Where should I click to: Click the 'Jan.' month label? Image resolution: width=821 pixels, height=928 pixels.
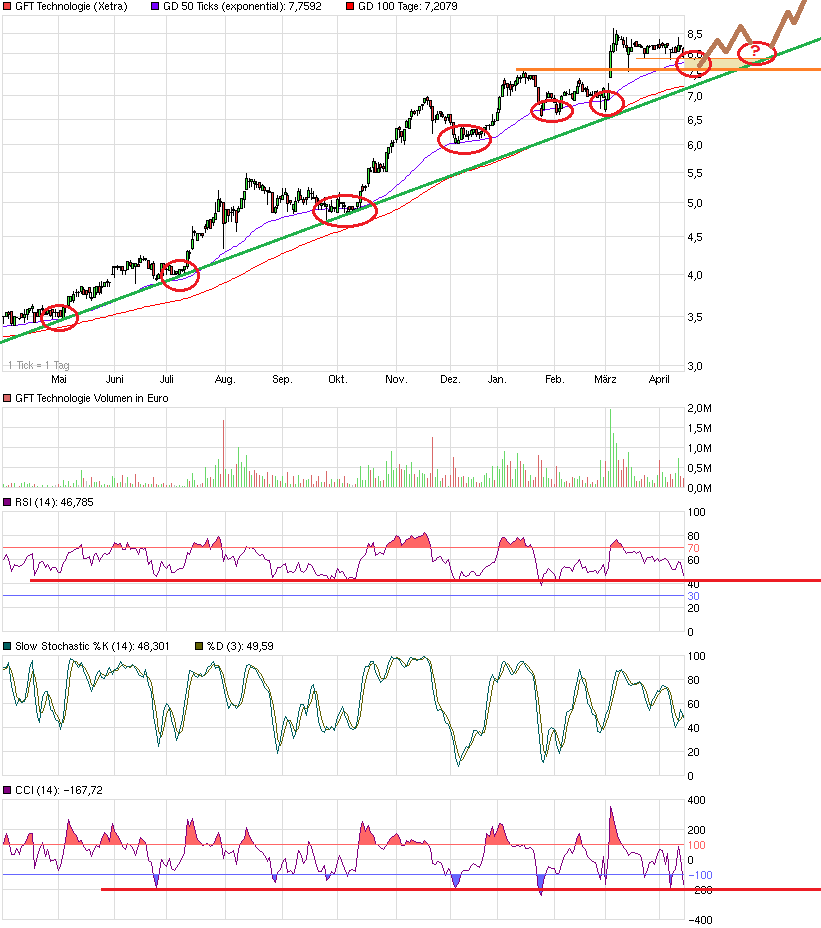coord(497,379)
